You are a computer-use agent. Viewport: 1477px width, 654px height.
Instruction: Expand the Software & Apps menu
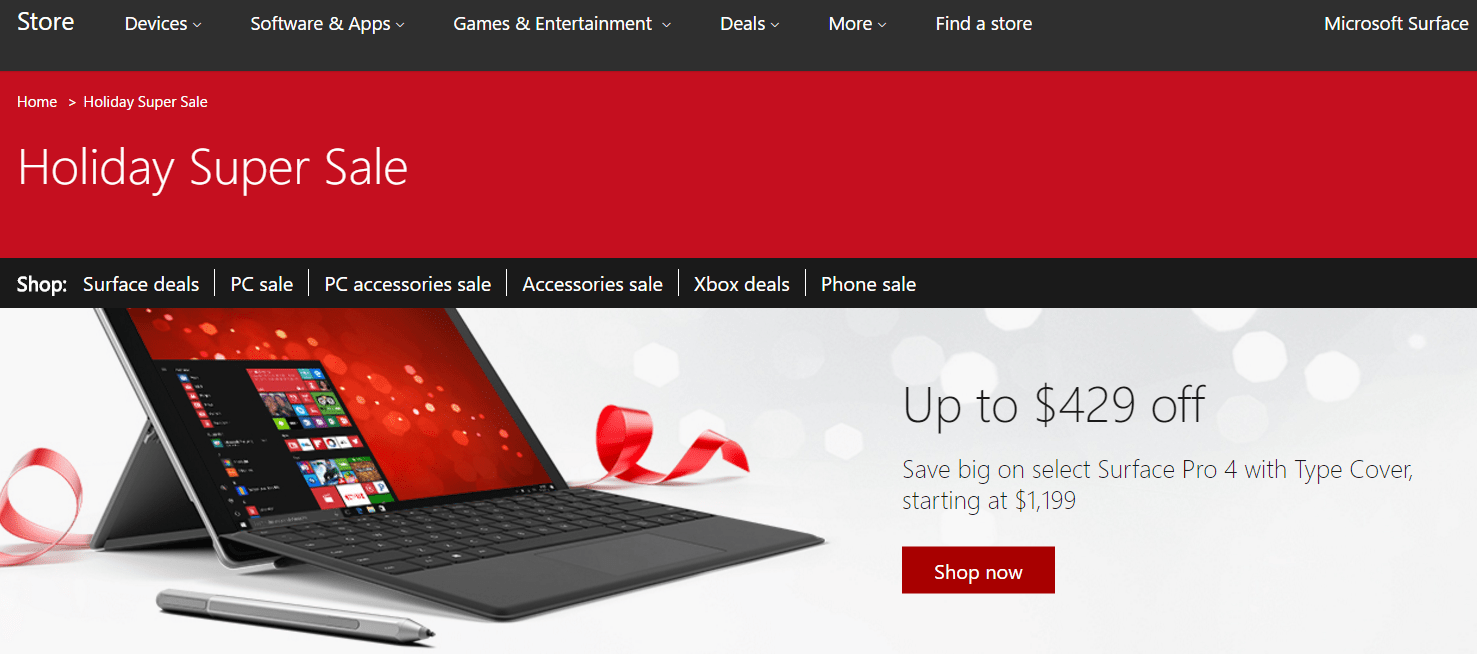tap(328, 24)
